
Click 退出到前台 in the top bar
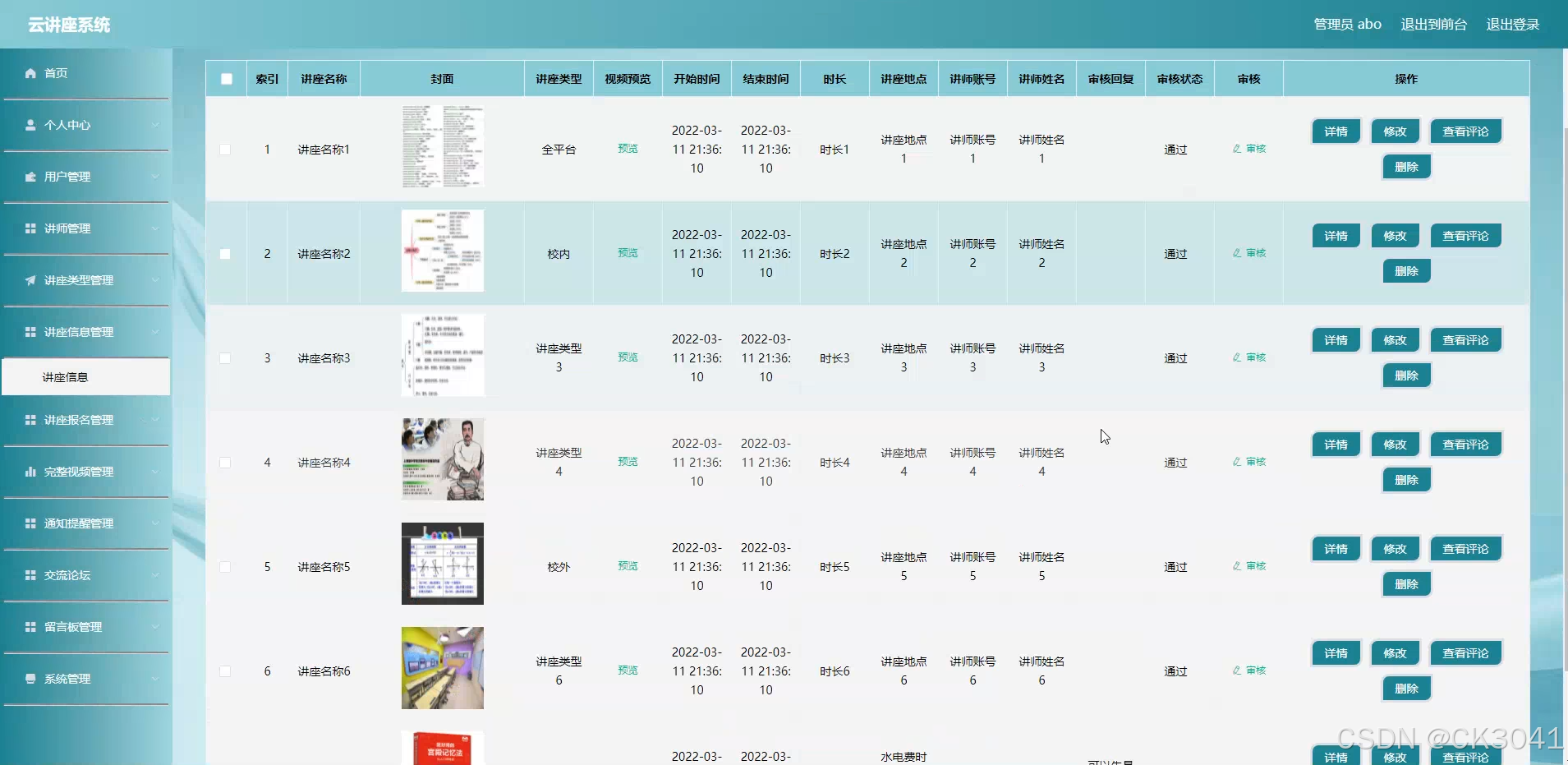pos(1433,25)
